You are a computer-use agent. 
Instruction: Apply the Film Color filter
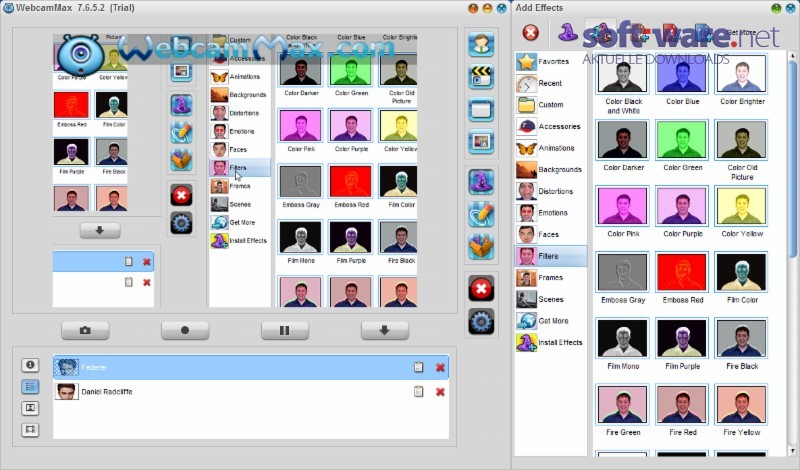tap(742, 272)
